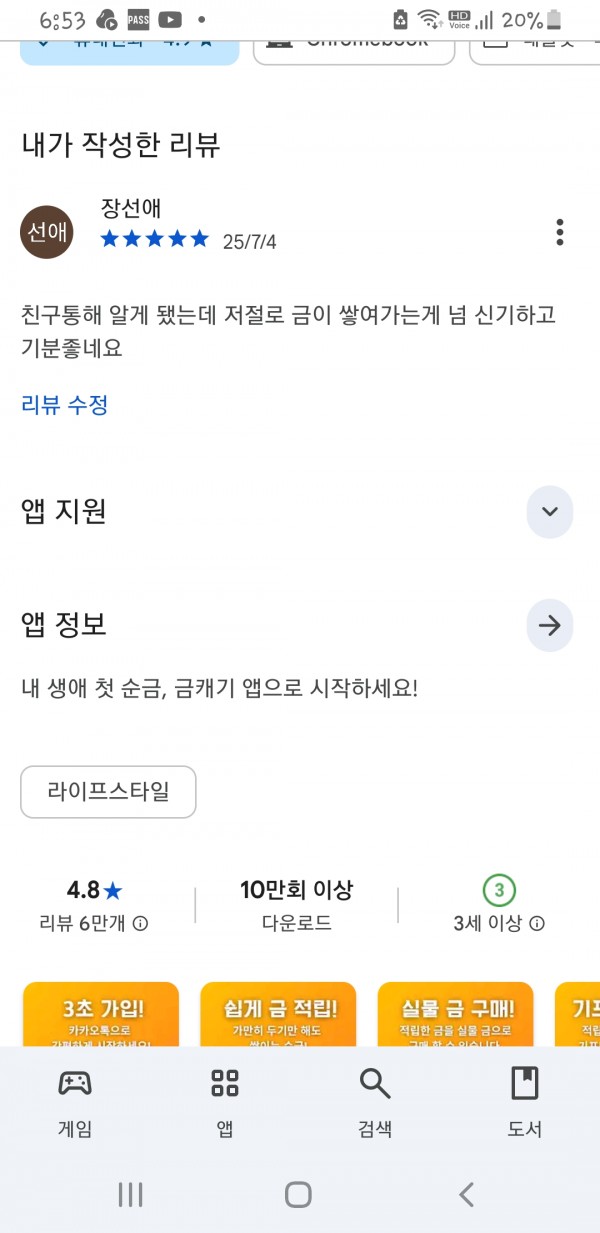Switch to the 앱 tab
Viewport: 600px width, 1233px height.
click(225, 1101)
